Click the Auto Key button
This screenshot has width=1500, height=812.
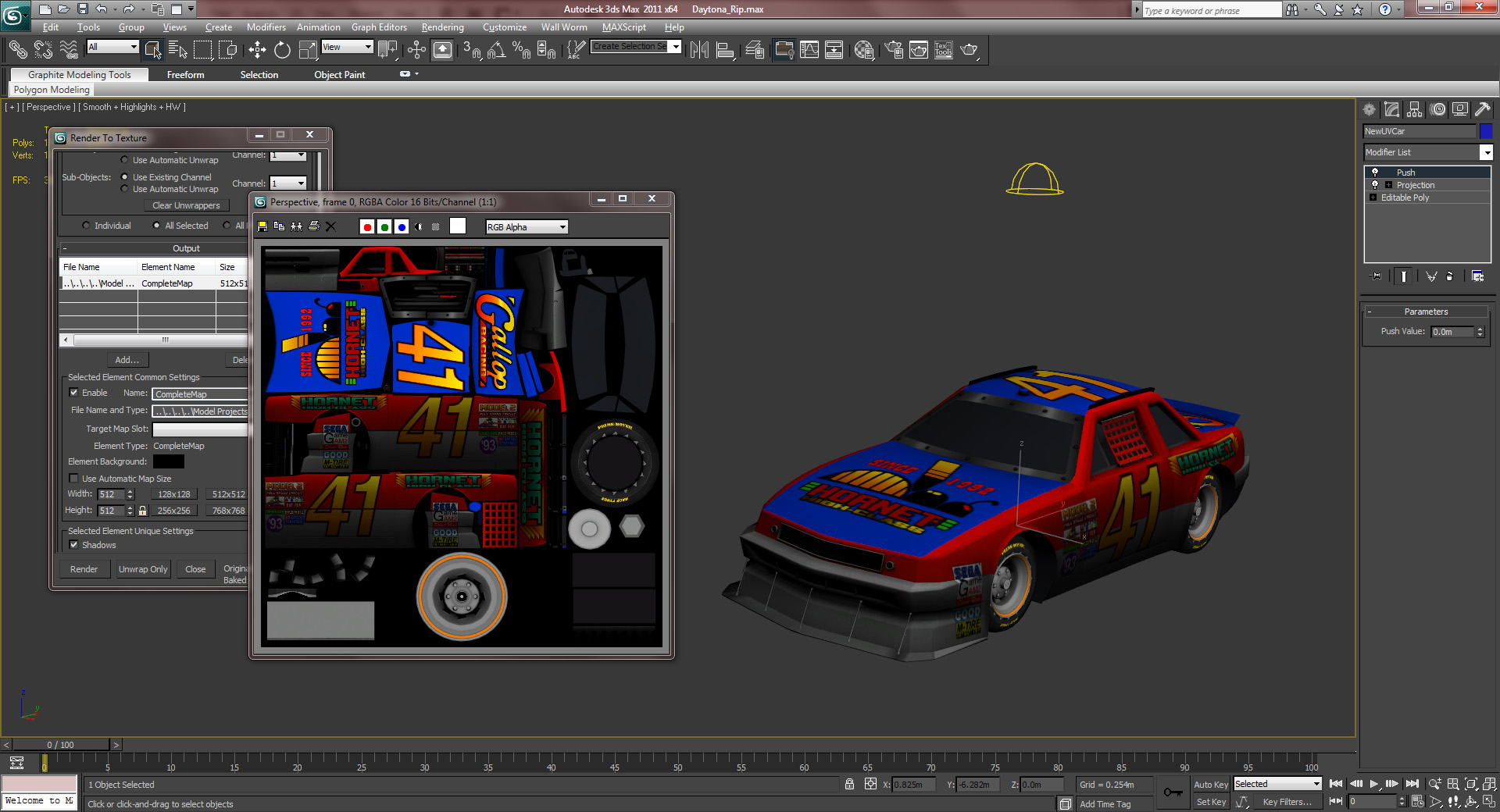(x=1211, y=785)
